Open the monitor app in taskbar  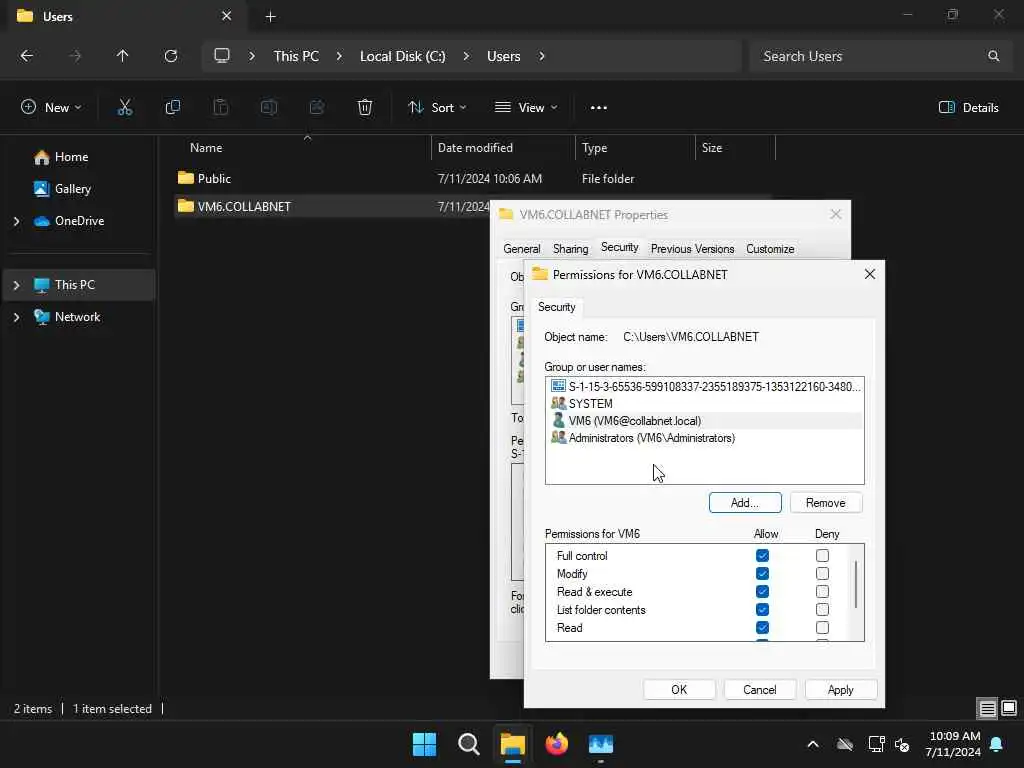click(x=601, y=744)
